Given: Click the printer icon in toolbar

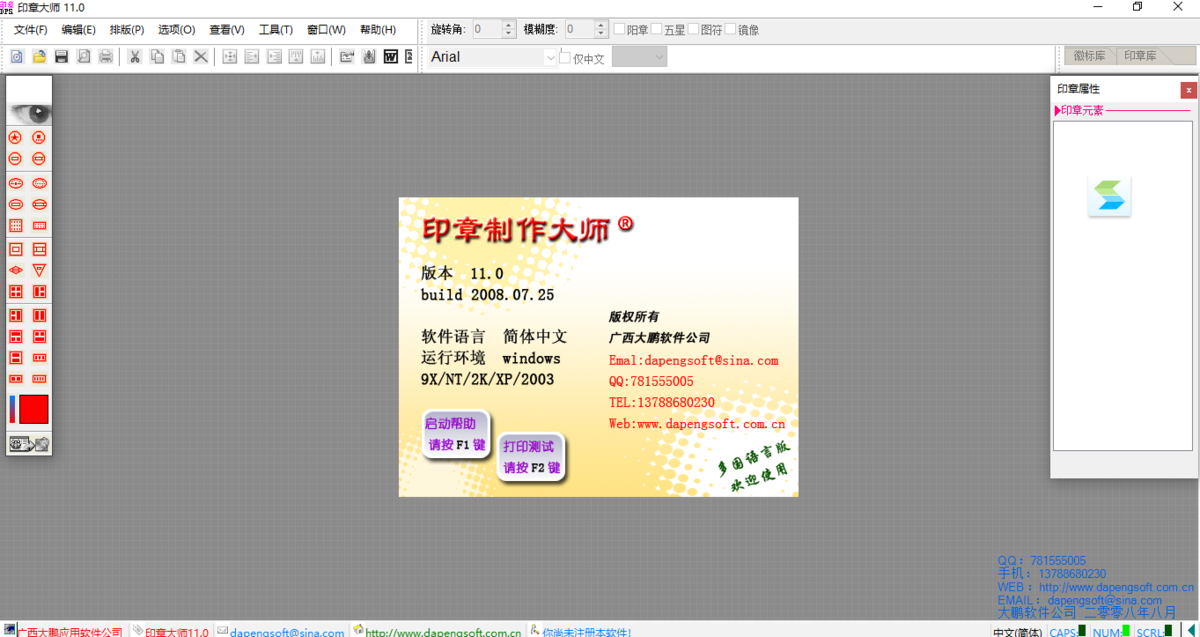Looking at the screenshot, I should click(x=105, y=57).
